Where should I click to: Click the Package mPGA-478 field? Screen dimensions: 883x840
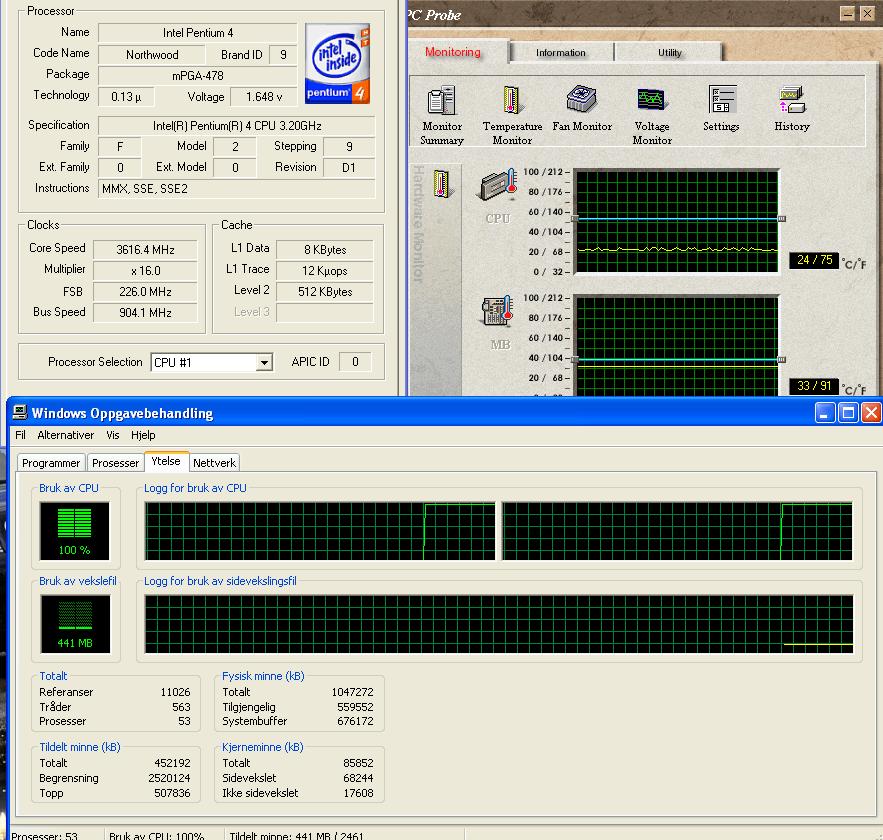point(198,75)
